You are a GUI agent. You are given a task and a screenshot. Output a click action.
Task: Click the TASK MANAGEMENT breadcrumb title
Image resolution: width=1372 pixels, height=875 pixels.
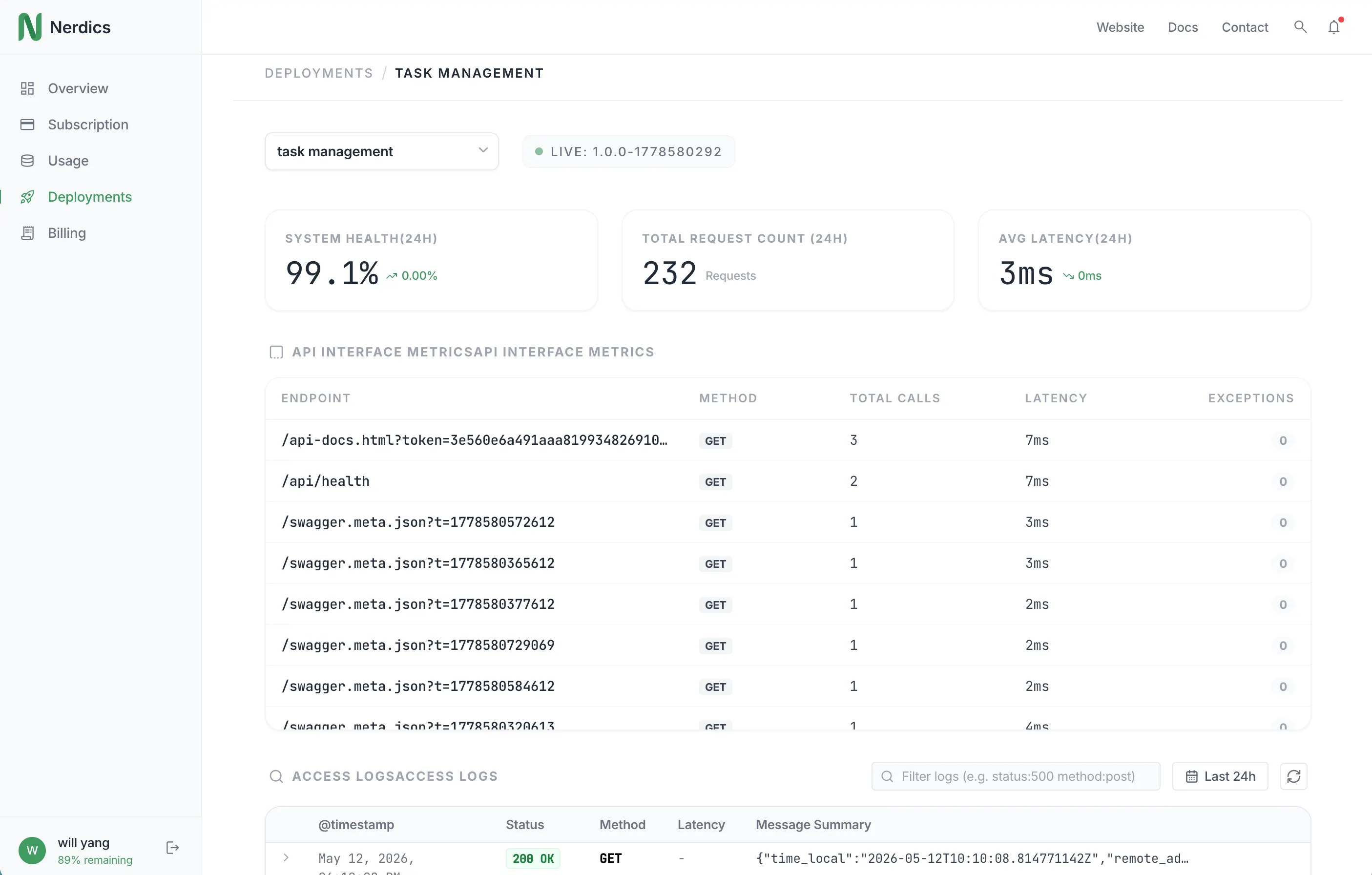469,73
